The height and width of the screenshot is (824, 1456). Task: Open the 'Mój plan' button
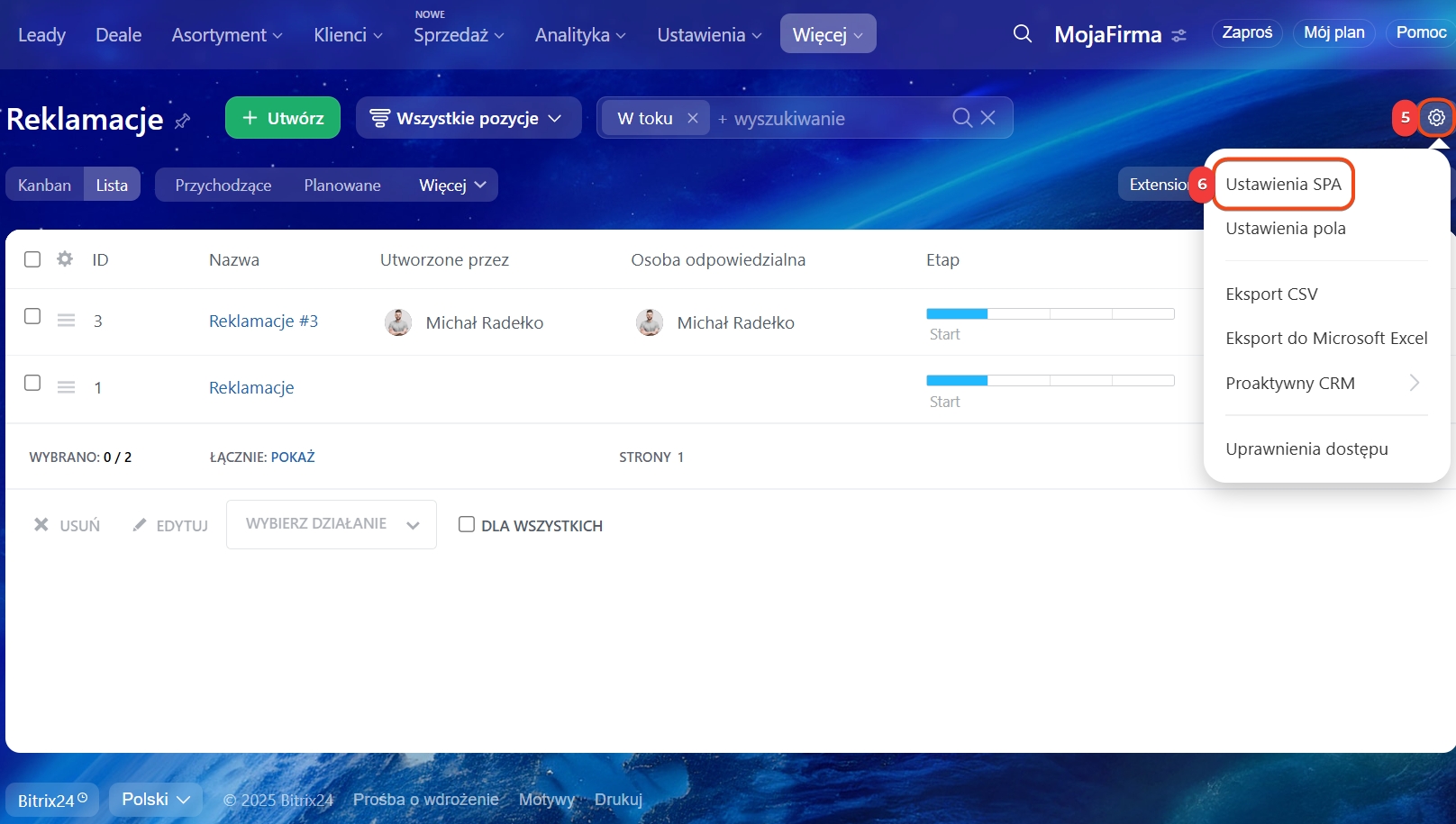[1334, 32]
